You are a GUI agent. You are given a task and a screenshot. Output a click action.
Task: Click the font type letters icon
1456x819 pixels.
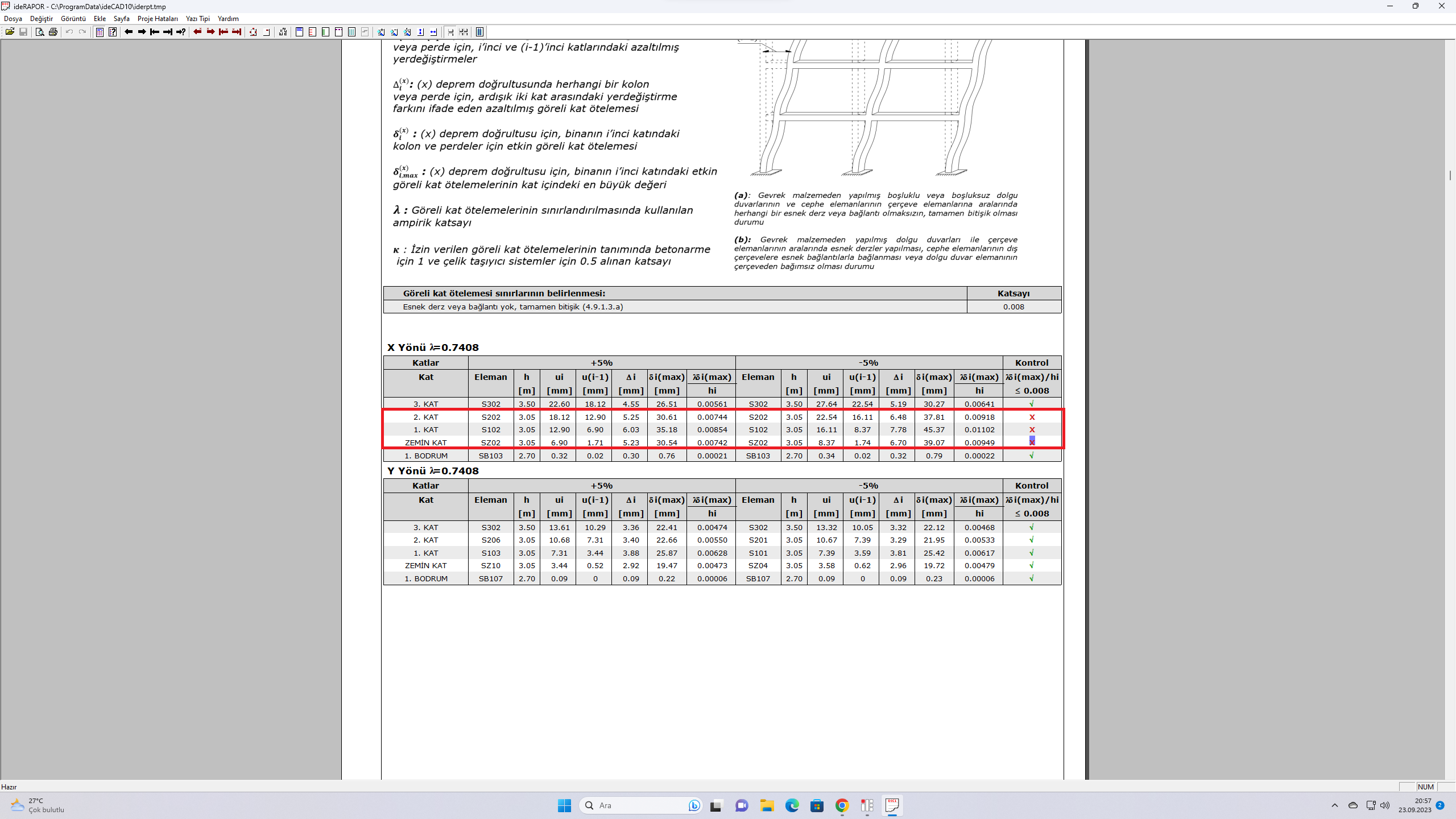tap(283, 32)
